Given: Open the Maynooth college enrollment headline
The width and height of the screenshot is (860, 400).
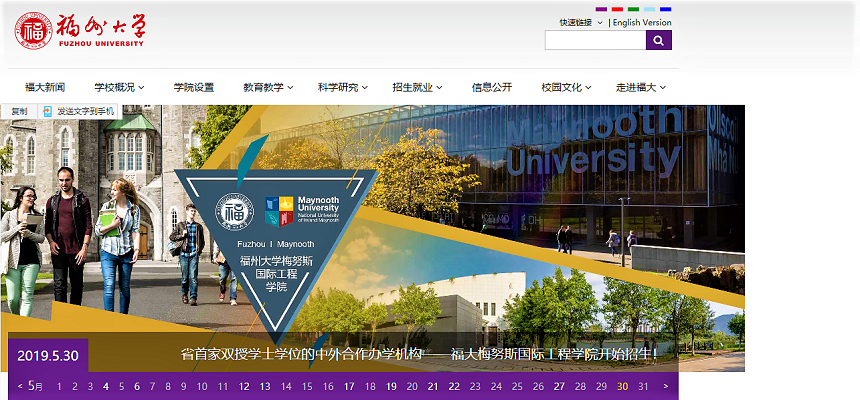Looking at the screenshot, I should point(420,354).
